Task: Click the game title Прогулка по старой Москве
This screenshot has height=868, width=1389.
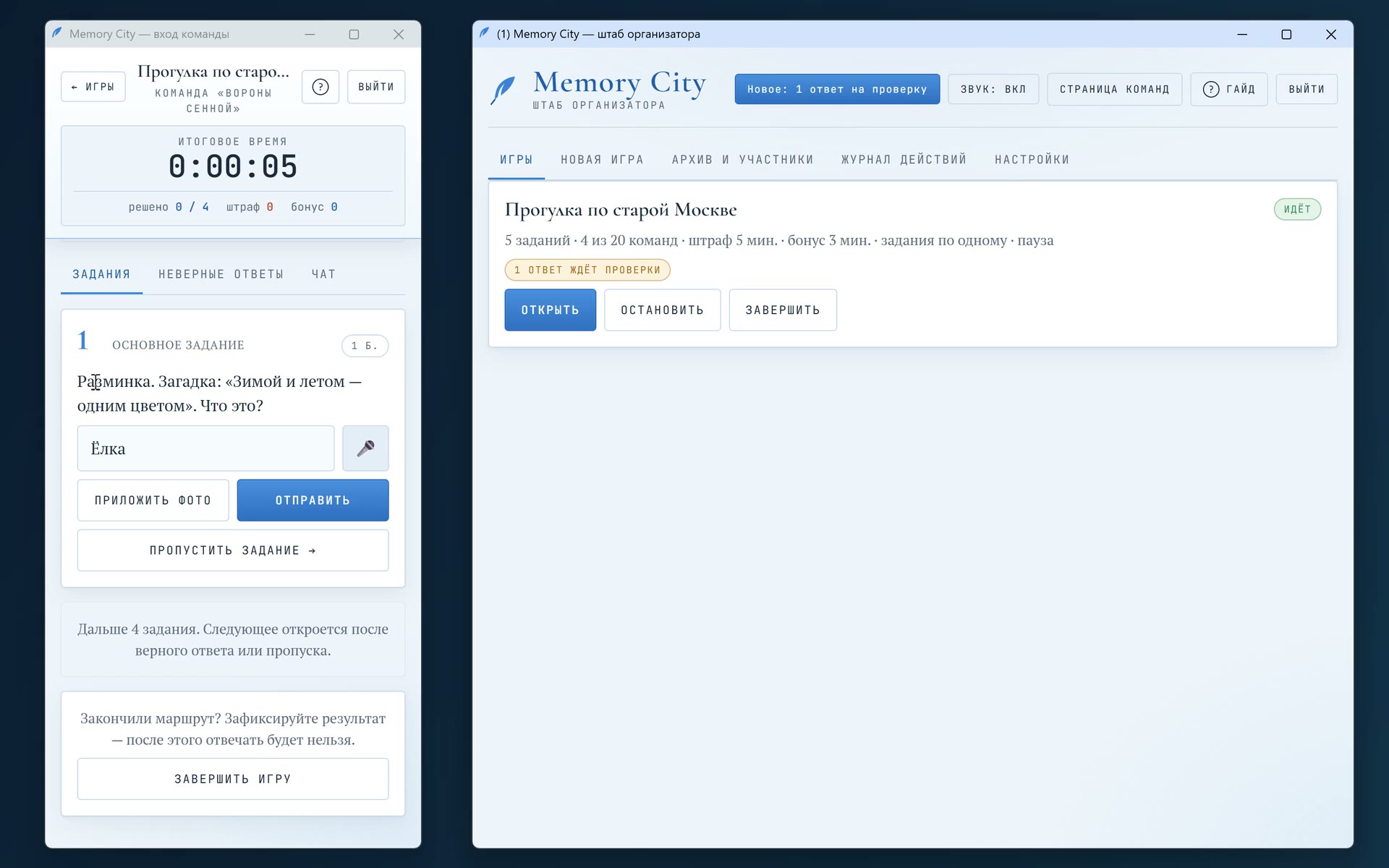Action: point(621,210)
